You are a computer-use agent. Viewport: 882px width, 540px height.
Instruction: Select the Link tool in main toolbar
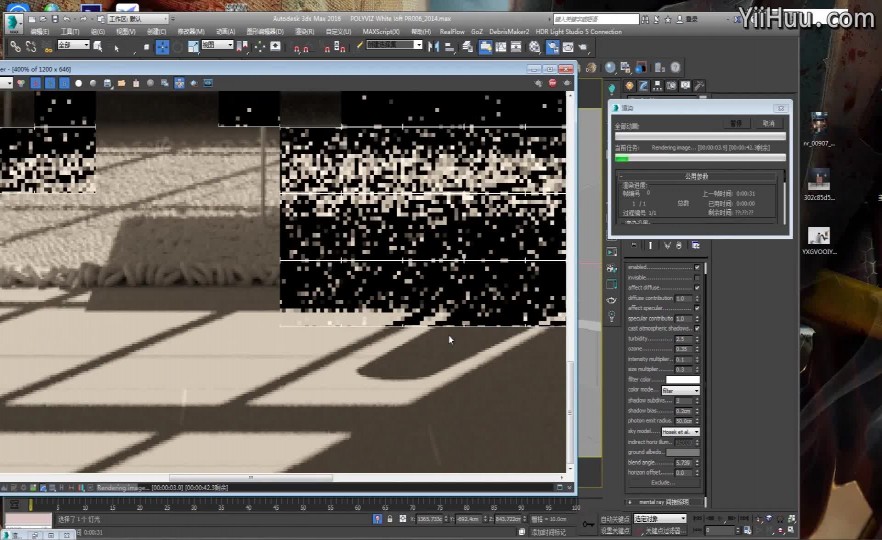pos(15,47)
